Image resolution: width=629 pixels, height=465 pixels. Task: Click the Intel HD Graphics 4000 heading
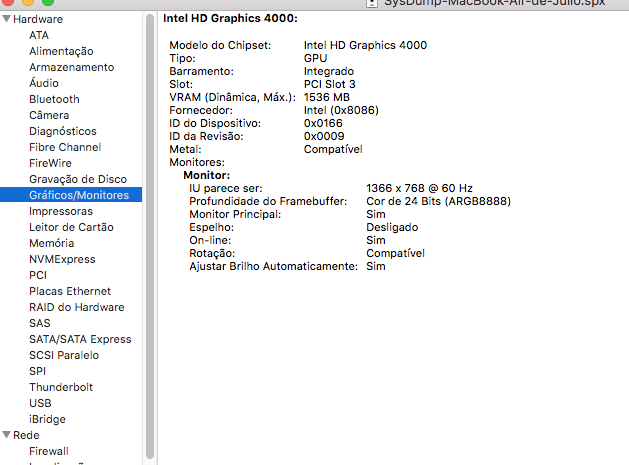point(229,19)
